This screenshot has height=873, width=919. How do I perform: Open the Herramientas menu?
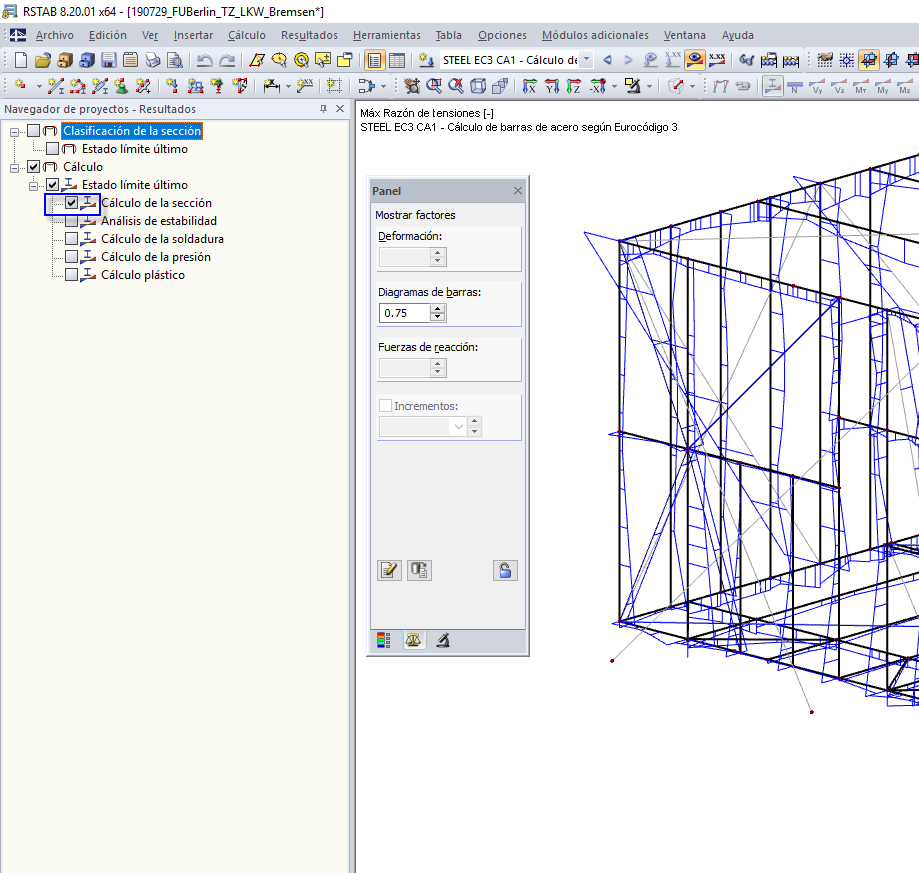pyautogui.click(x=387, y=35)
